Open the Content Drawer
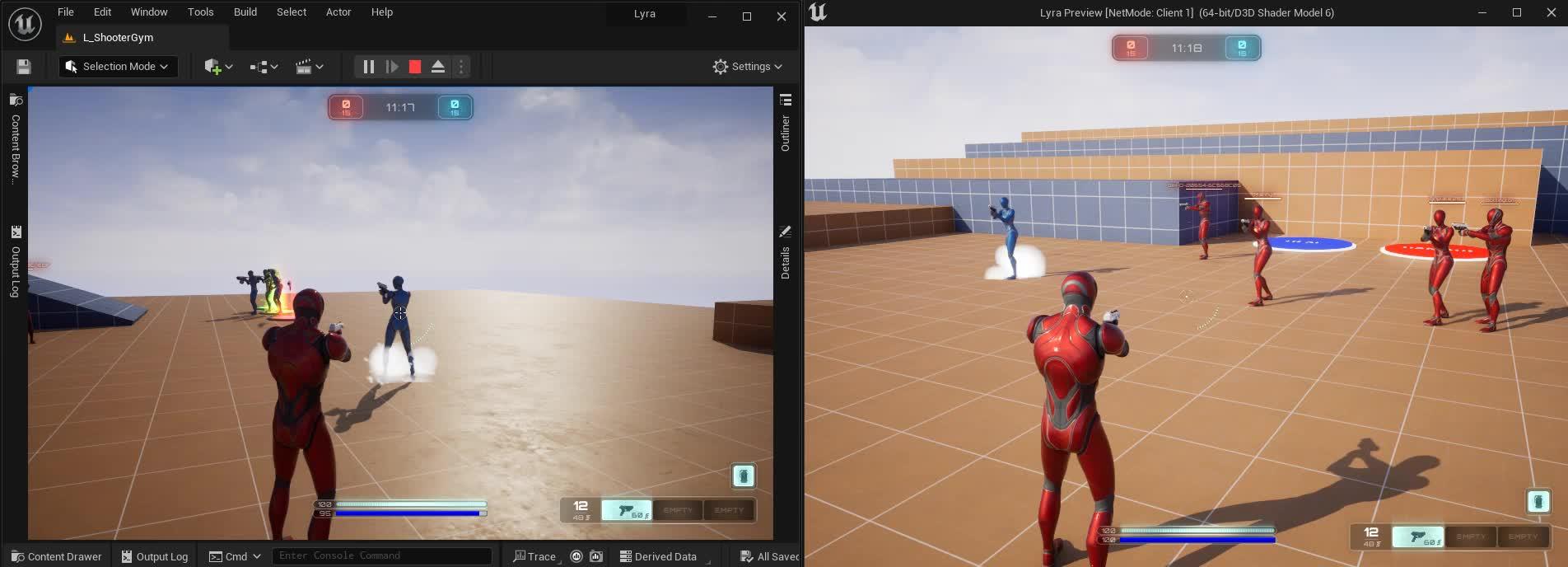Screen dimensions: 1568x567 [x=57, y=556]
